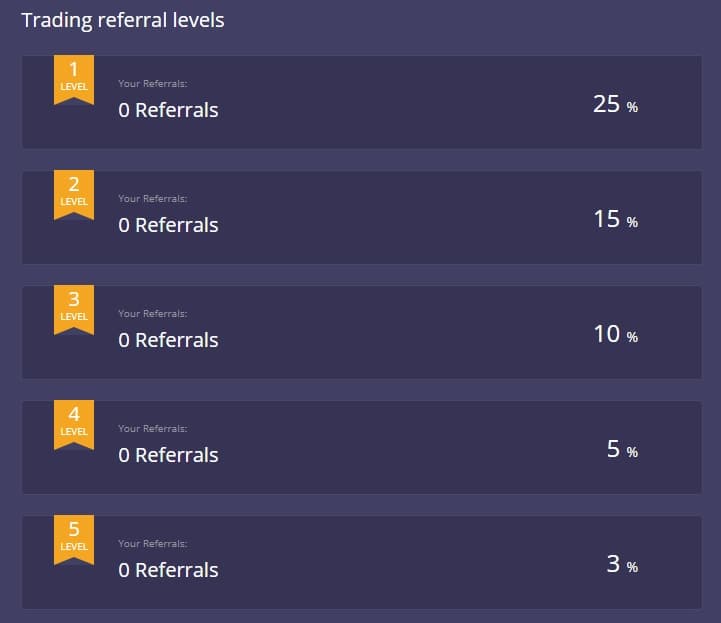
Task: Click the Level 1 orange badge
Action: 74,77
